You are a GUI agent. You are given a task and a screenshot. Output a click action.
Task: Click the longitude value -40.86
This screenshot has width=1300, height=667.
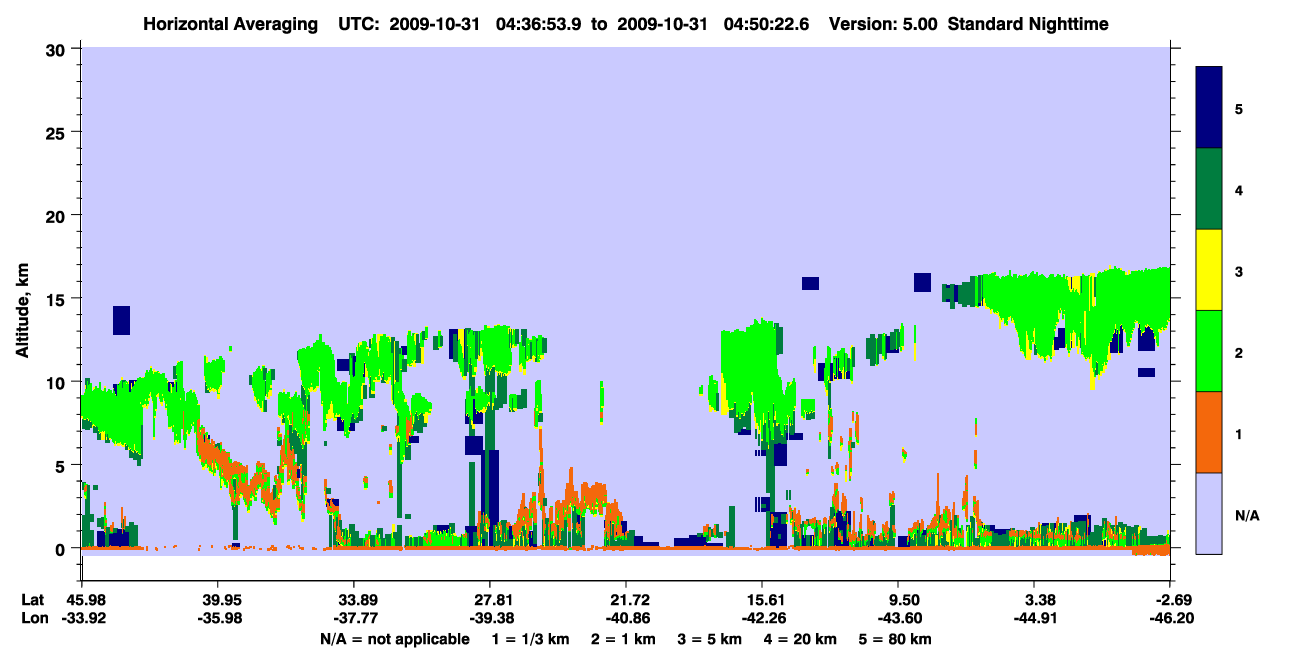coord(626,618)
